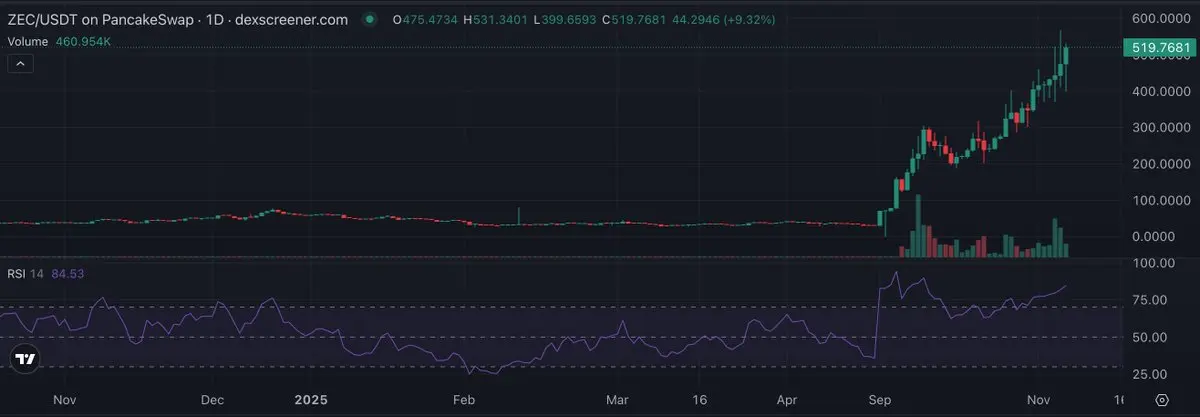Collapse the indicator legend with the chevron button
The image size is (1200, 417).
[x=20, y=63]
